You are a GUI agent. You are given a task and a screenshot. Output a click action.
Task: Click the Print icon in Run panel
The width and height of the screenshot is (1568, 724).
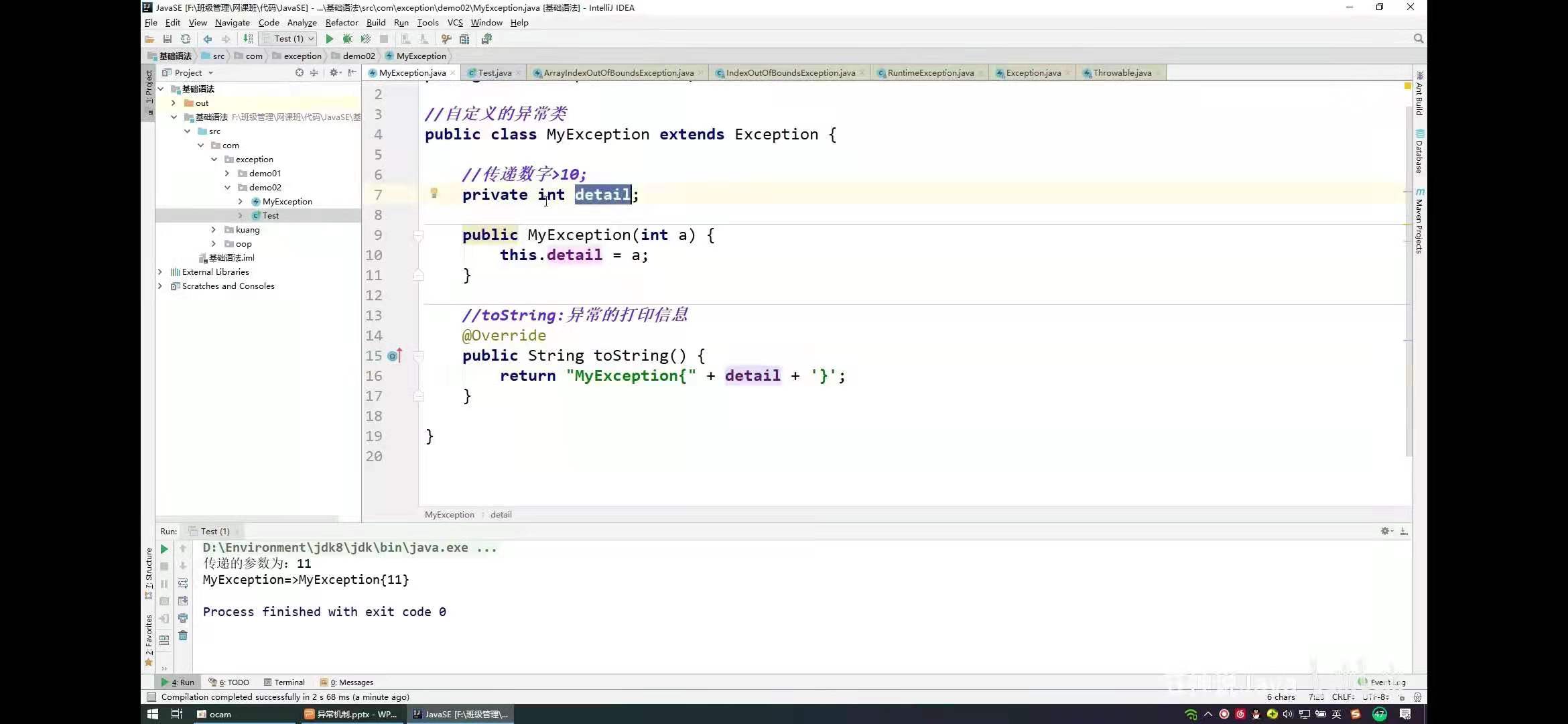pos(183,618)
